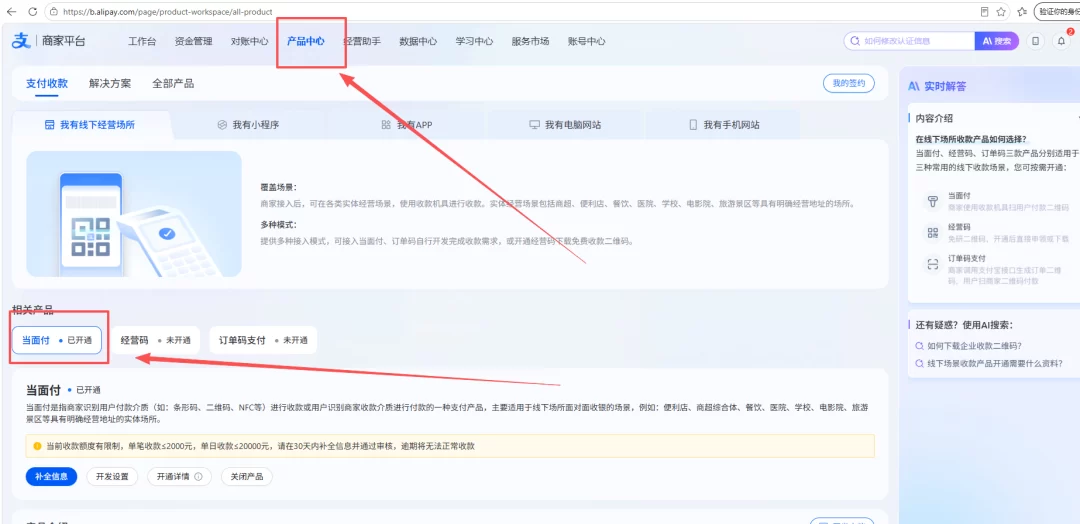The width and height of the screenshot is (1080, 524).
Task: Go back with the browser back arrow
Action: [11, 12]
